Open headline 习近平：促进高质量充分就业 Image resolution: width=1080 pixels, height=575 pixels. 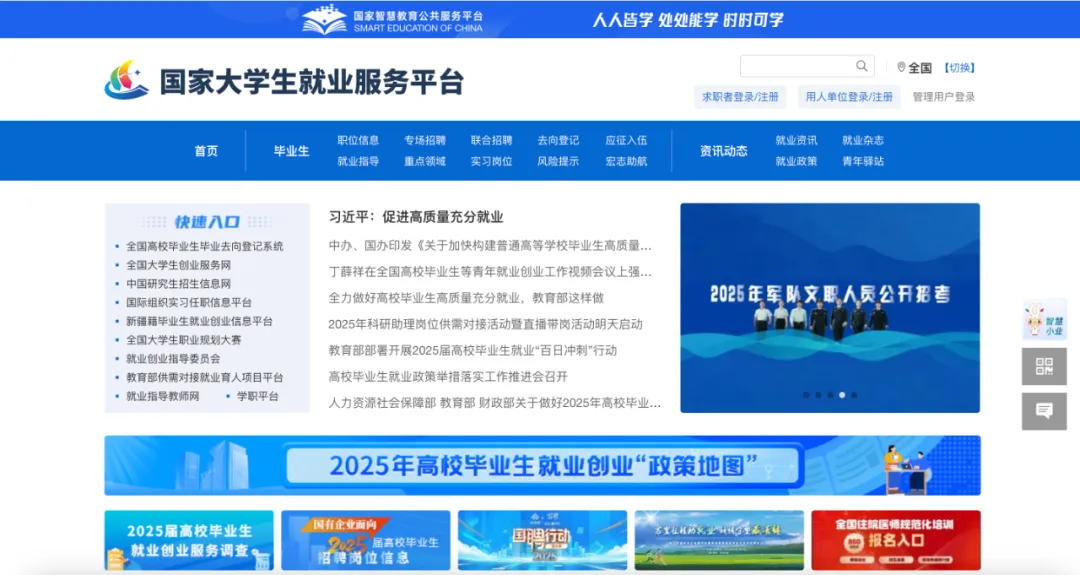tap(416, 217)
